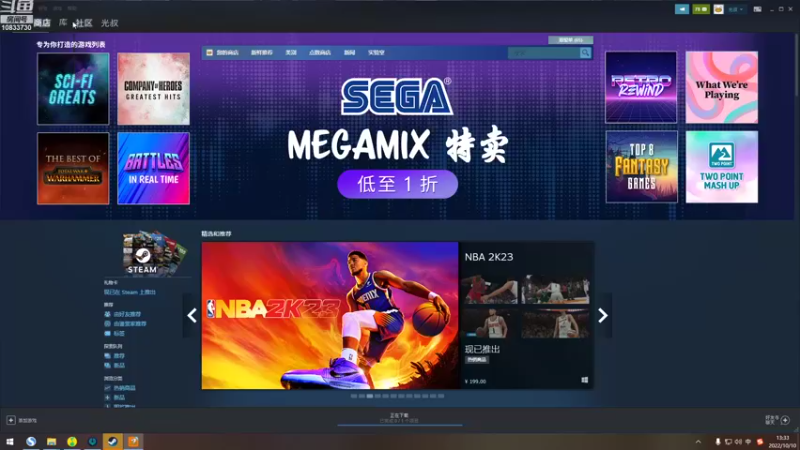800x450 pixels.
Task: Open 点数商店 points shop link
Action: [320, 53]
